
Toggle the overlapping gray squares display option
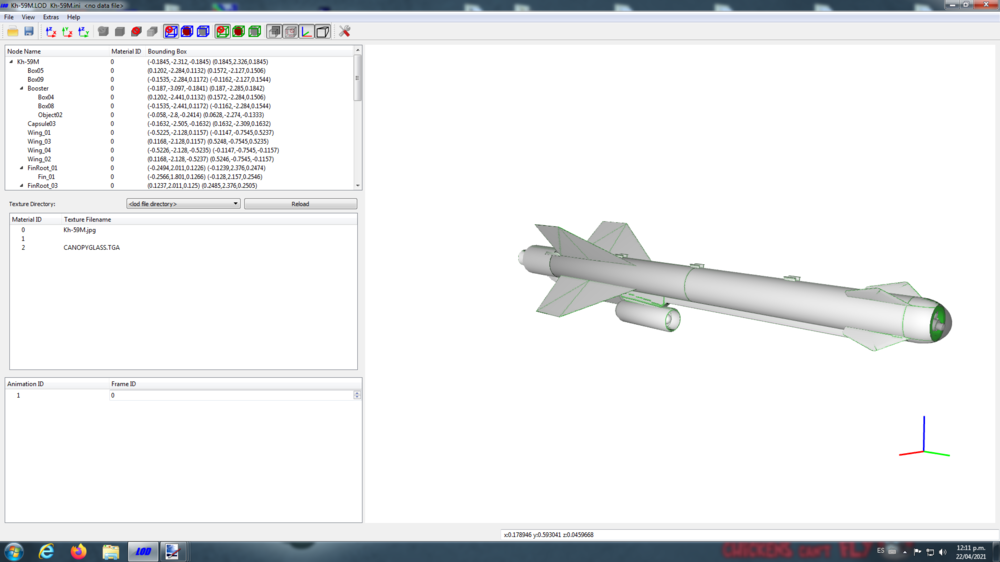(274, 31)
